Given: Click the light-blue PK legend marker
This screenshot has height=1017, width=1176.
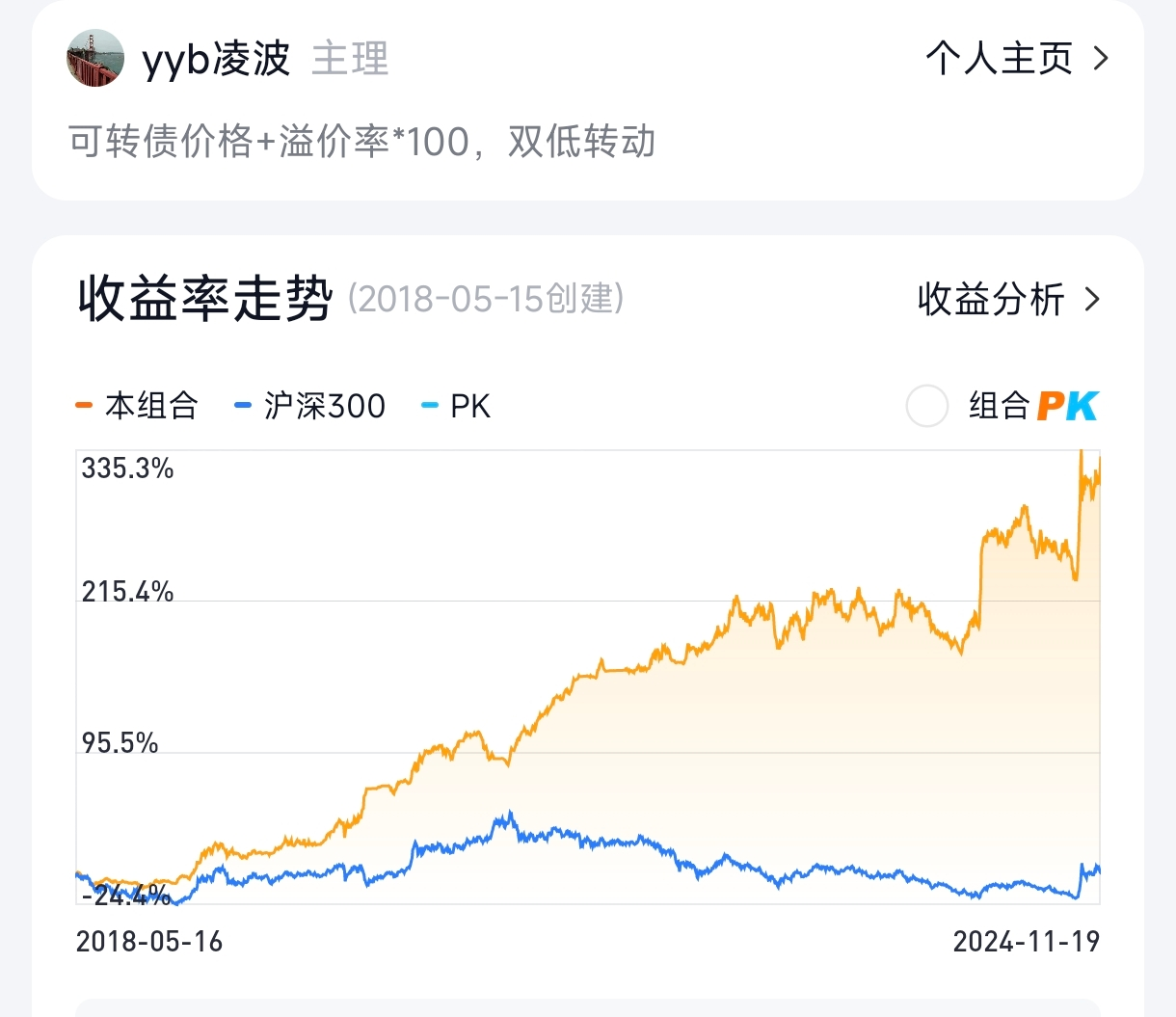Looking at the screenshot, I should point(430,406).
